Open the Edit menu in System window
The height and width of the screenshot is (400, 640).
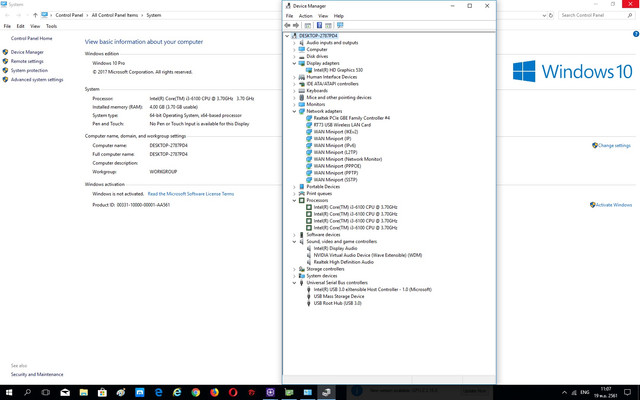[x=20, y=26]
